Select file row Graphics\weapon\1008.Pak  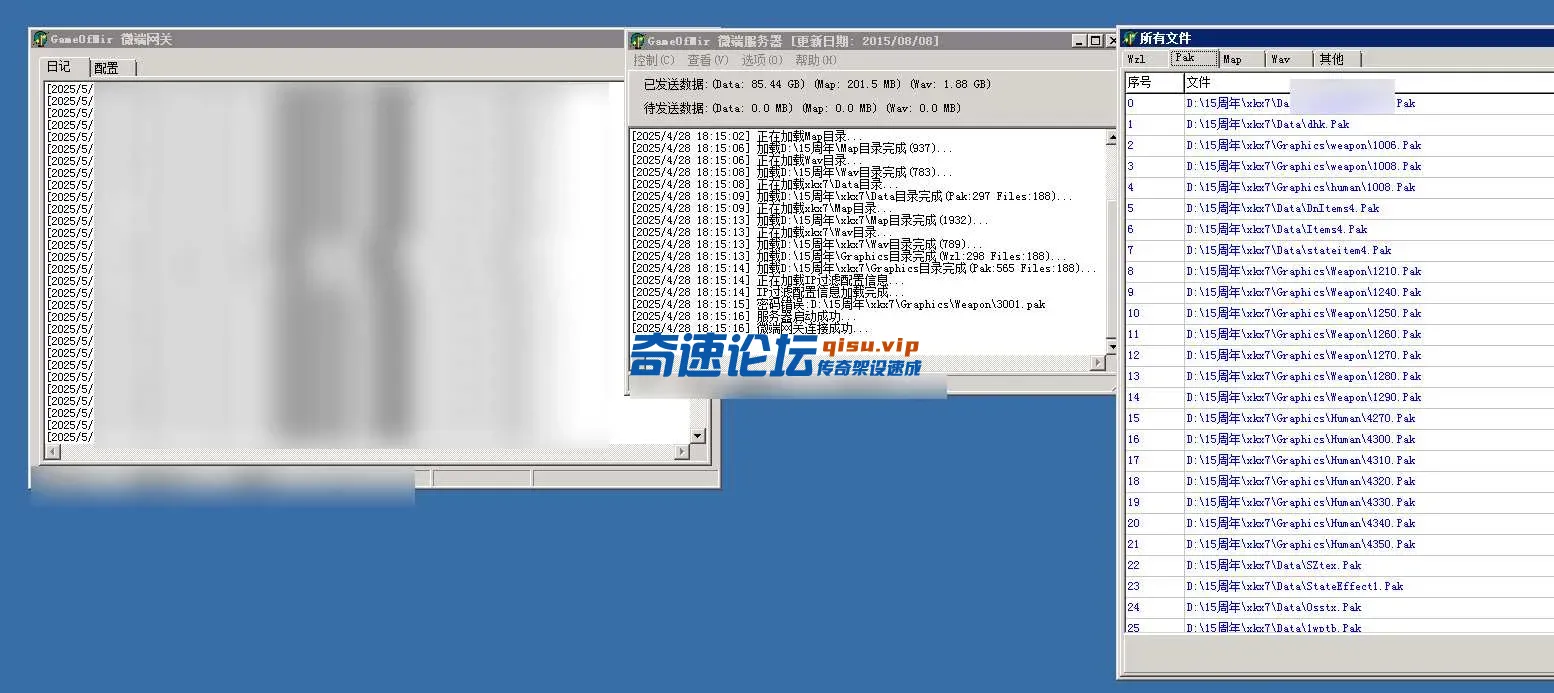click(x=1338, y=166)
